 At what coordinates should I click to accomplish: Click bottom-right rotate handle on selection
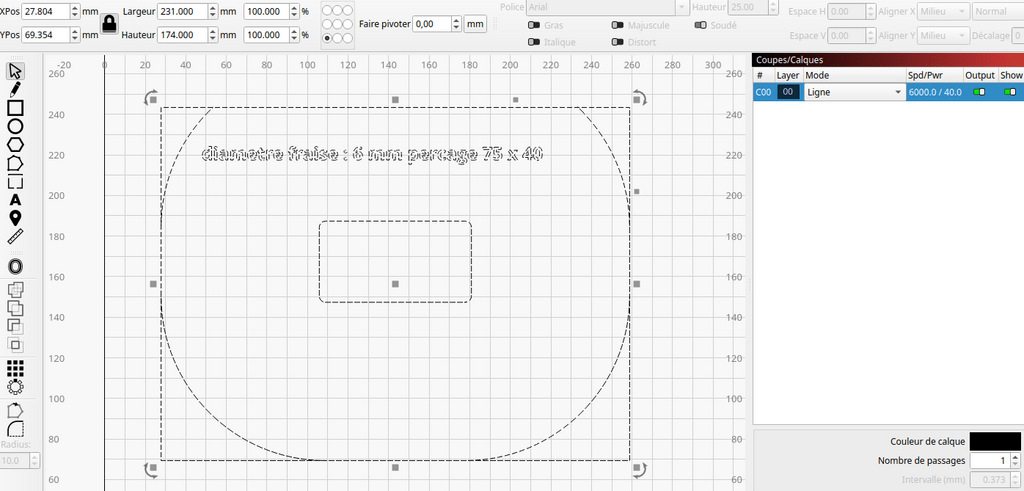[639, 469]
